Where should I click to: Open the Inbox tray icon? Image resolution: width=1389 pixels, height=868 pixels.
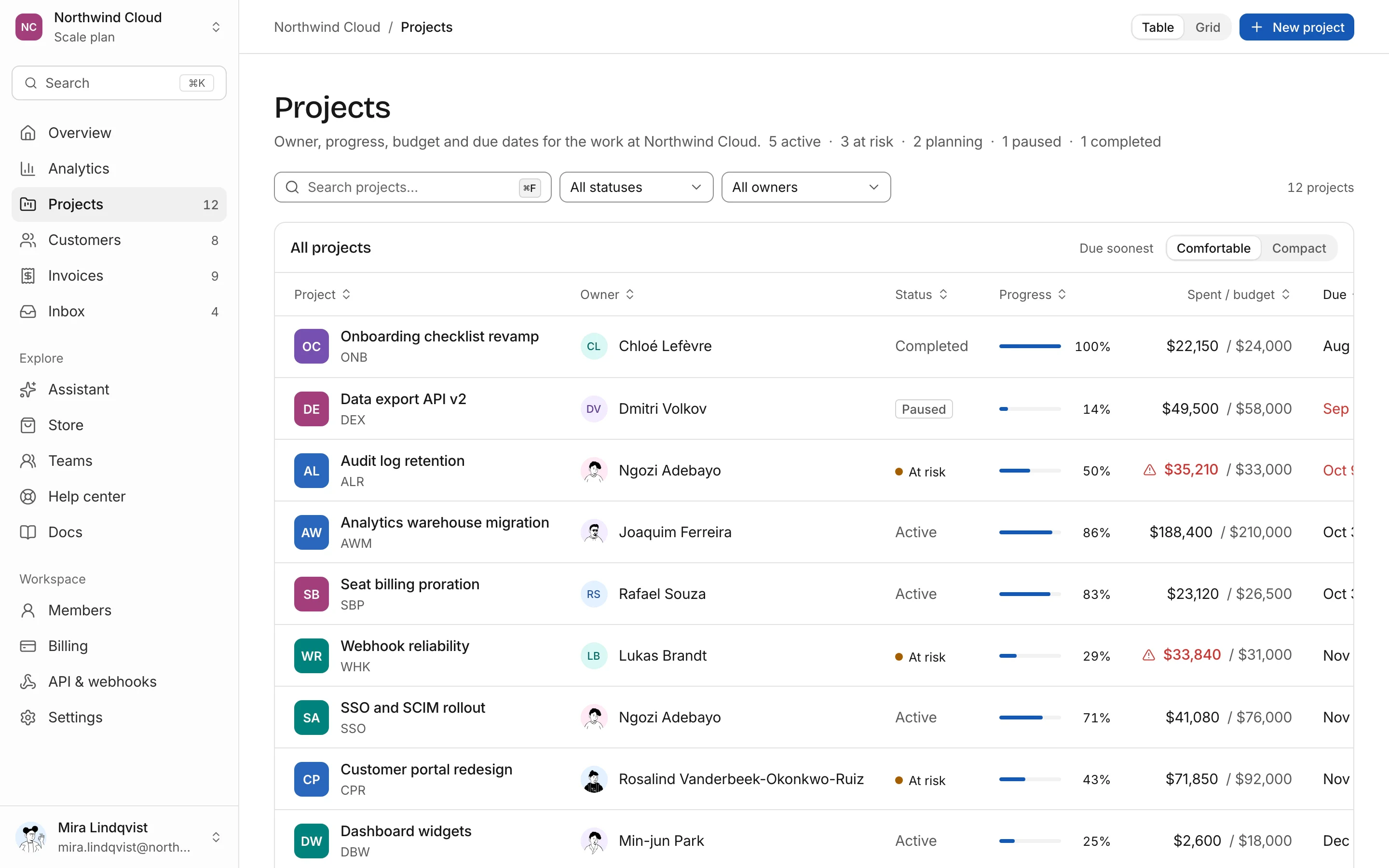[27, 311]
